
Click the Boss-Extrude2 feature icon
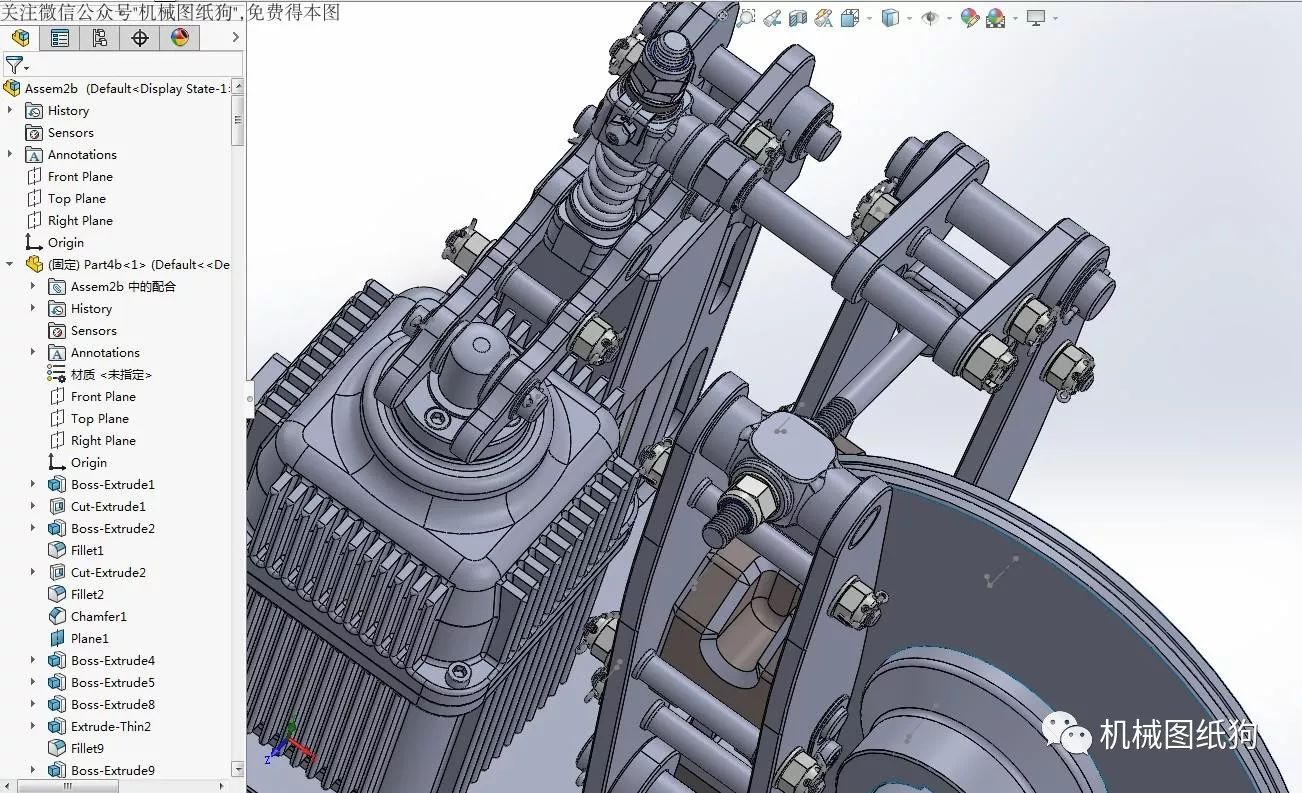coord(57,528)
